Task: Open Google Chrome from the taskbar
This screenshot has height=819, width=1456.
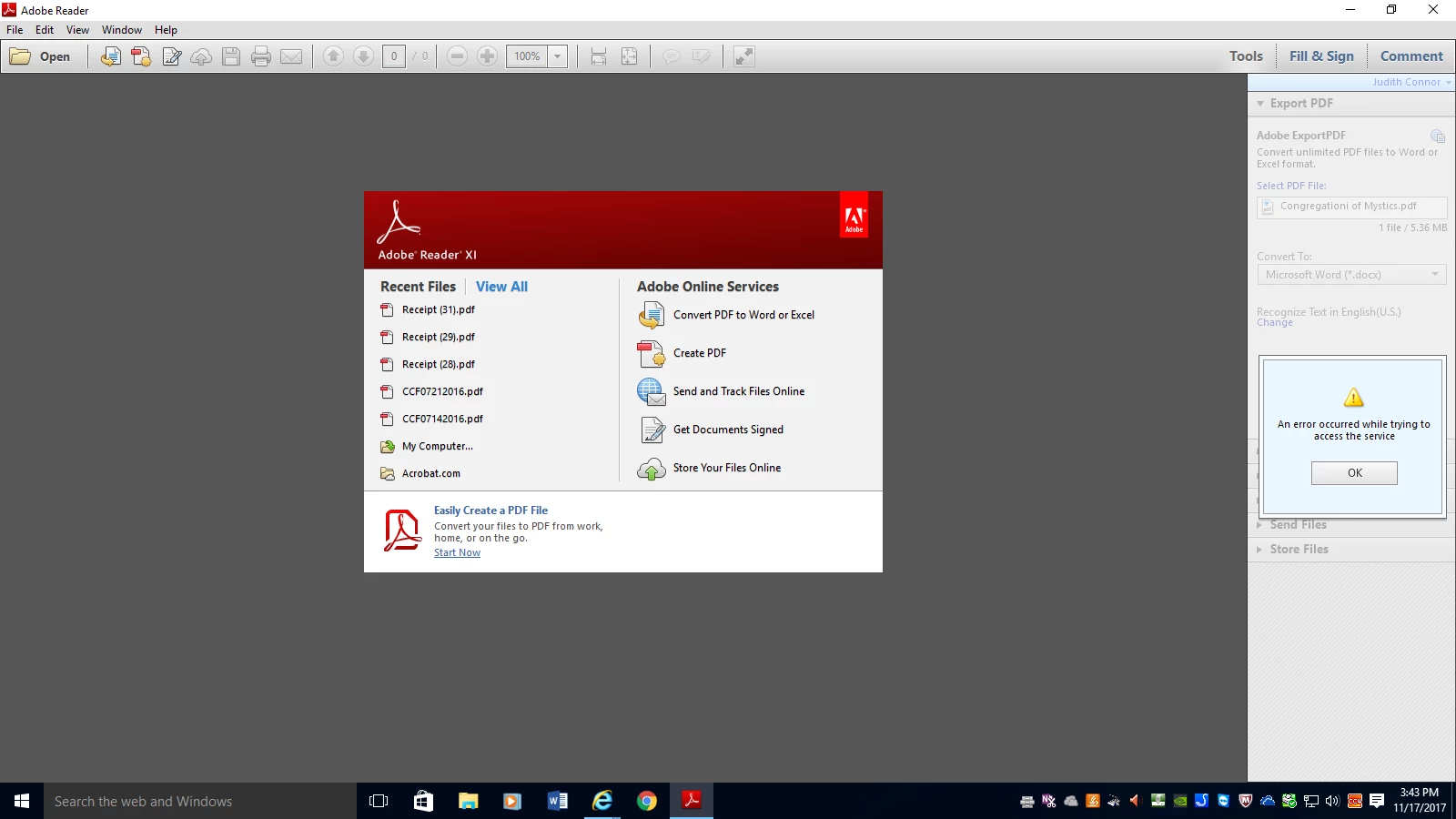Action: tap(646, 801)
